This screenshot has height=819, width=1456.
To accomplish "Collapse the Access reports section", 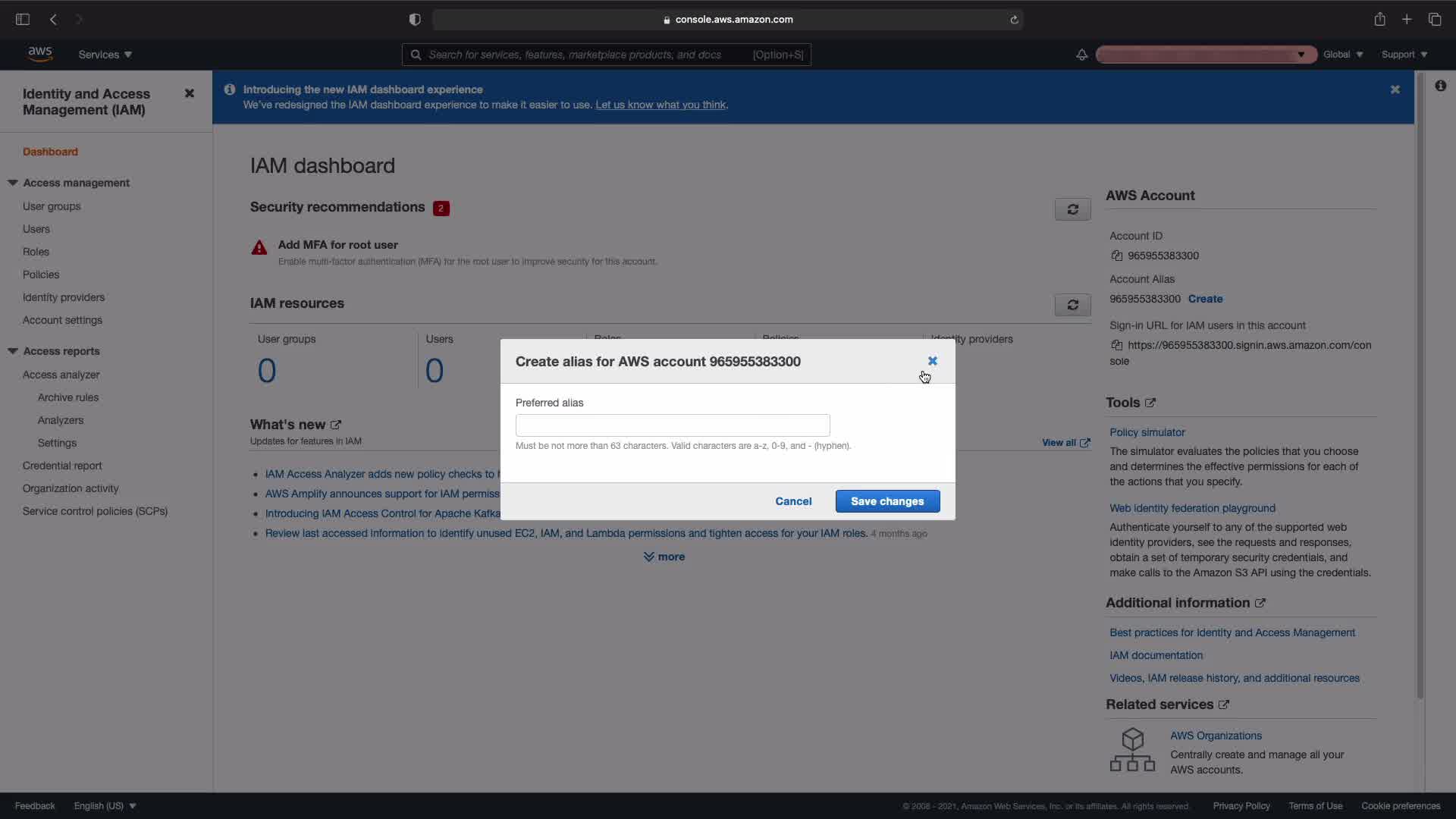I will pyautogui.click(x=13, y=351).
